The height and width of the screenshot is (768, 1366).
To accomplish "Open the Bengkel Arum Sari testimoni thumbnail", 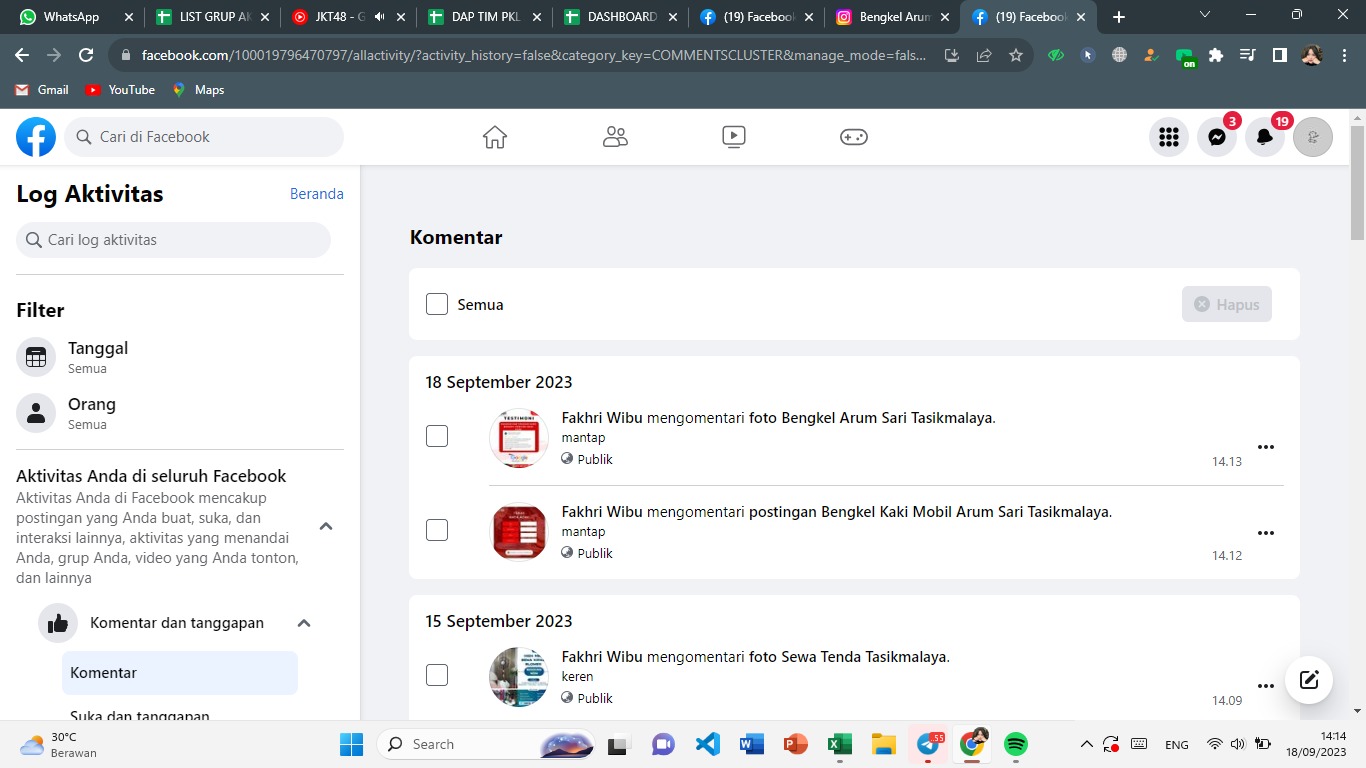I will [519, 438].
